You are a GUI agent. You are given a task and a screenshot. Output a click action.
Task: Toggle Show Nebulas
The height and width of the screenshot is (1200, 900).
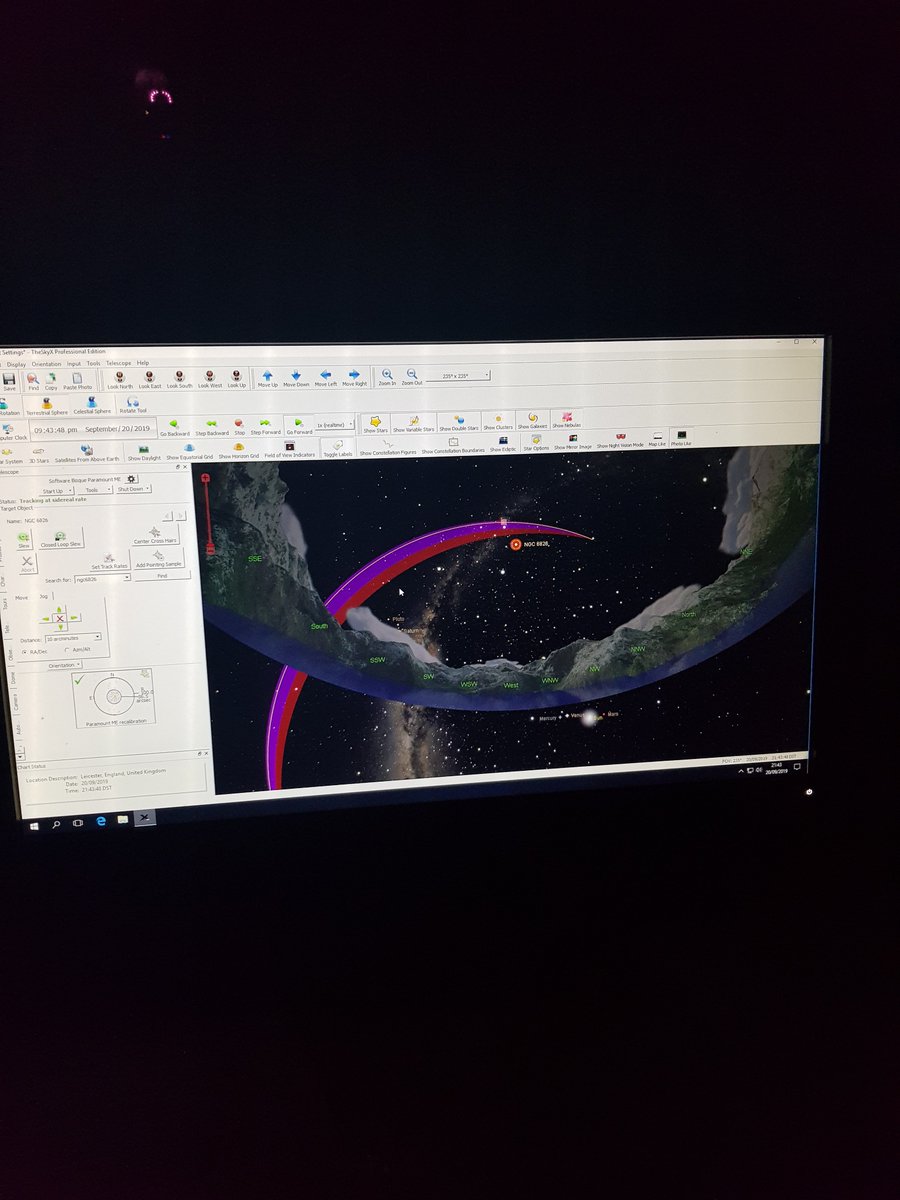point(566,420)
